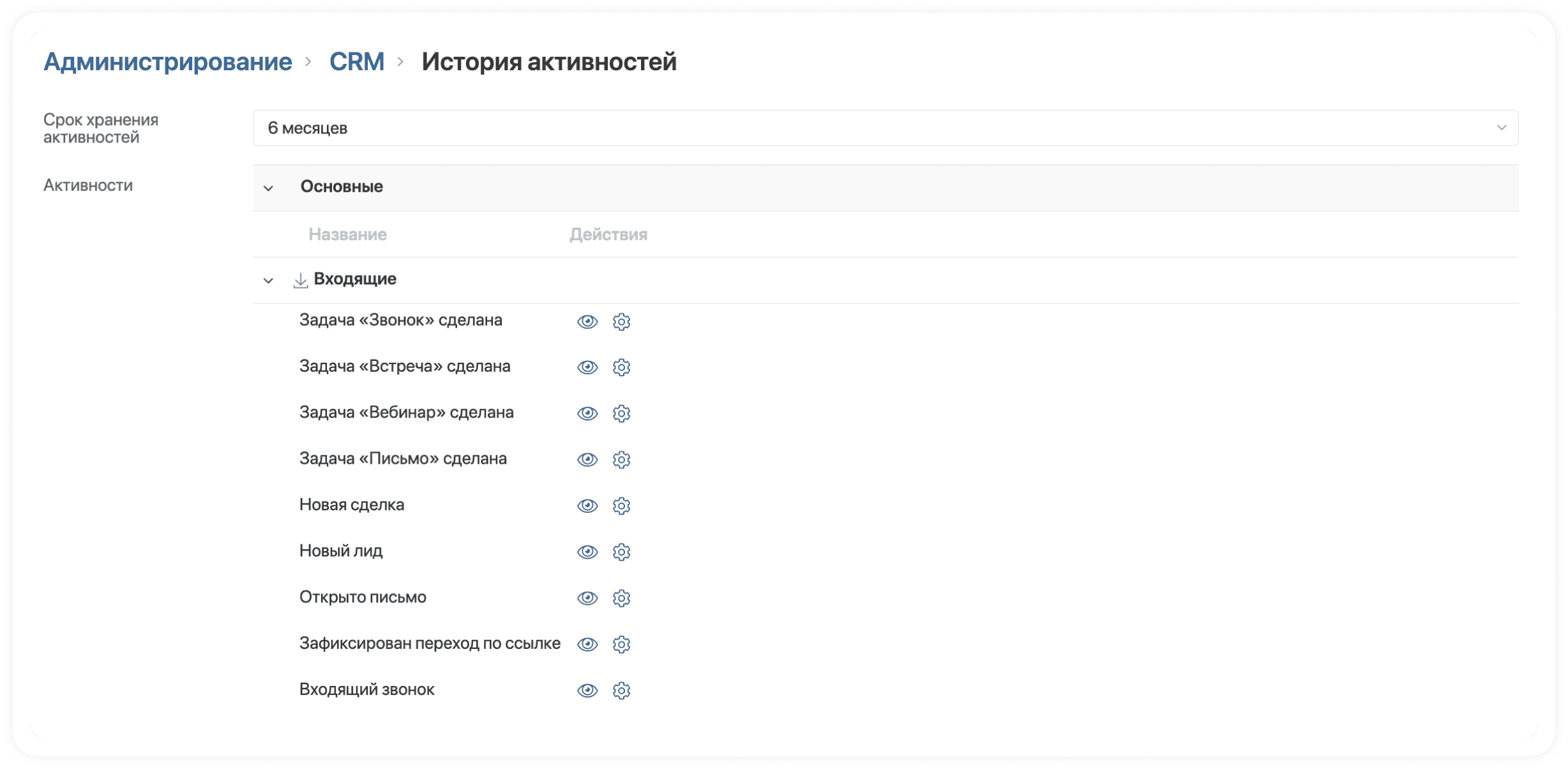Open the «Администрирование» breadcrumb link
The image size is (1568, 769).
[x=167, y=61]
